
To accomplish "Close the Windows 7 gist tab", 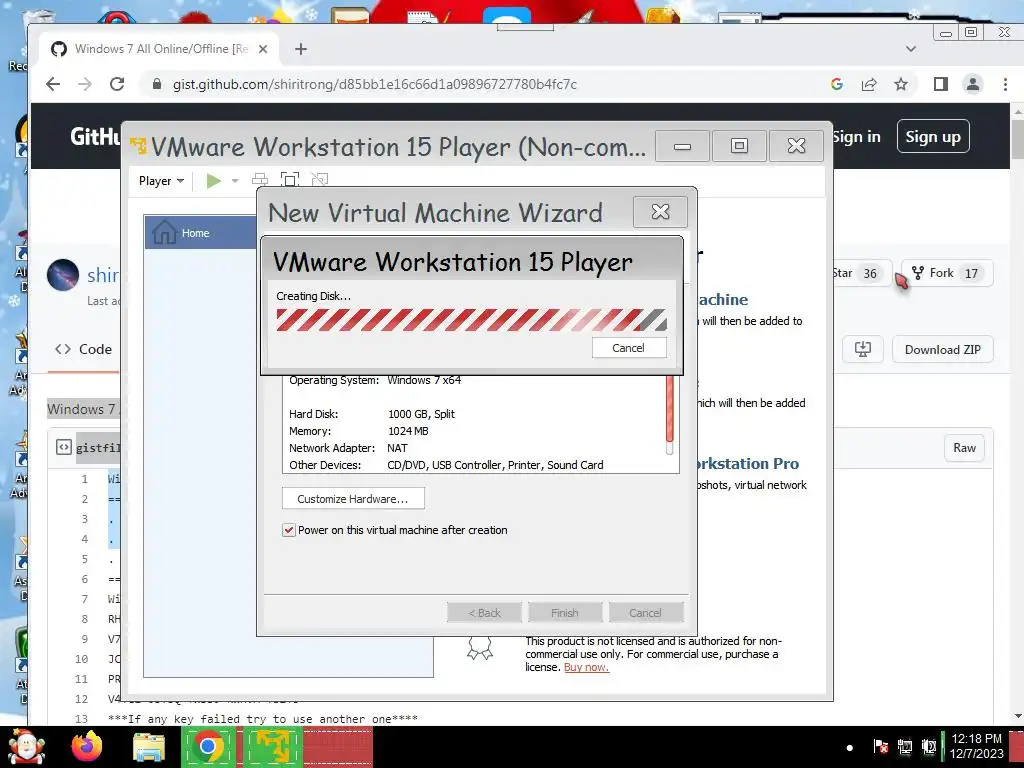I will (263, 49).
